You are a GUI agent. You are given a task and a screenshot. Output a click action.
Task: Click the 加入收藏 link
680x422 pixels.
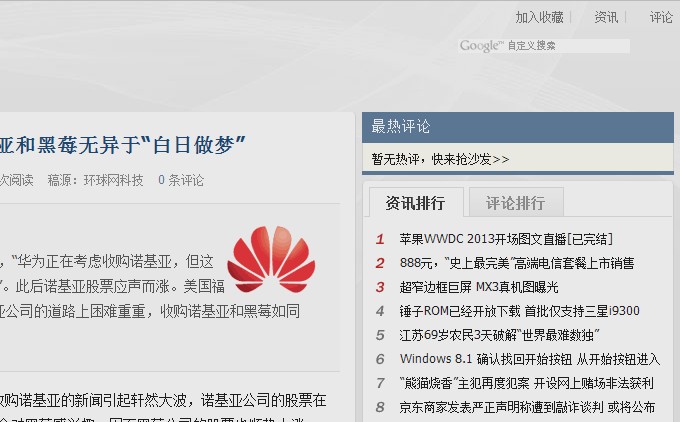pyautogui.click(x=539, y=17)
